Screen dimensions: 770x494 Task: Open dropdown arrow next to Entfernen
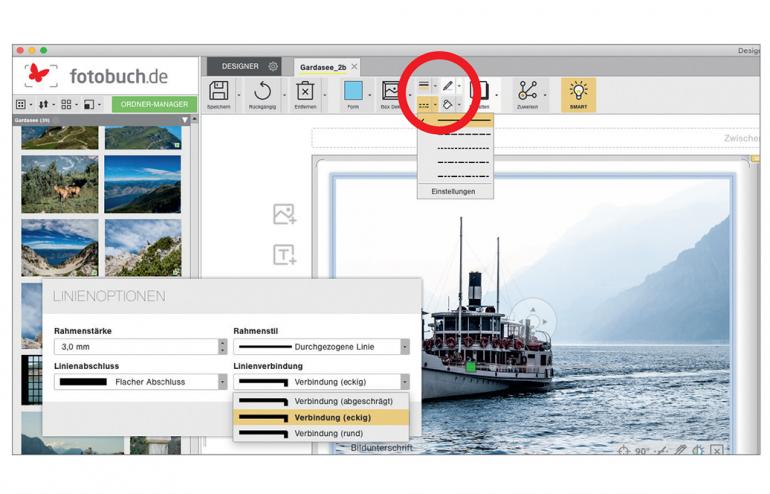[325, 94]
